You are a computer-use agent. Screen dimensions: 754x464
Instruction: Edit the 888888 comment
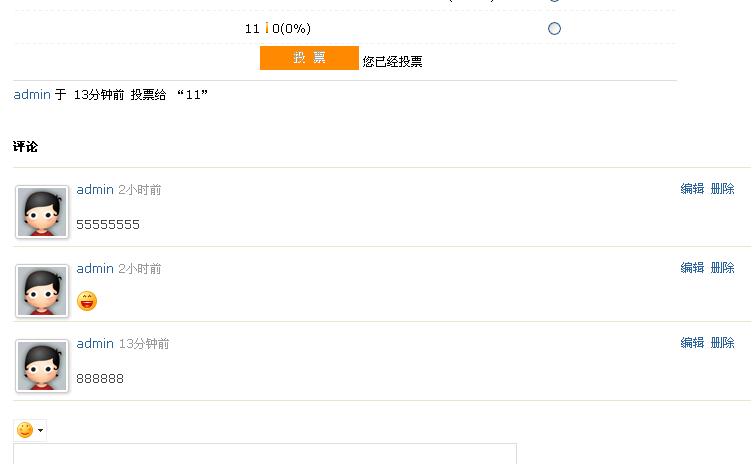[x=692, y=342]
